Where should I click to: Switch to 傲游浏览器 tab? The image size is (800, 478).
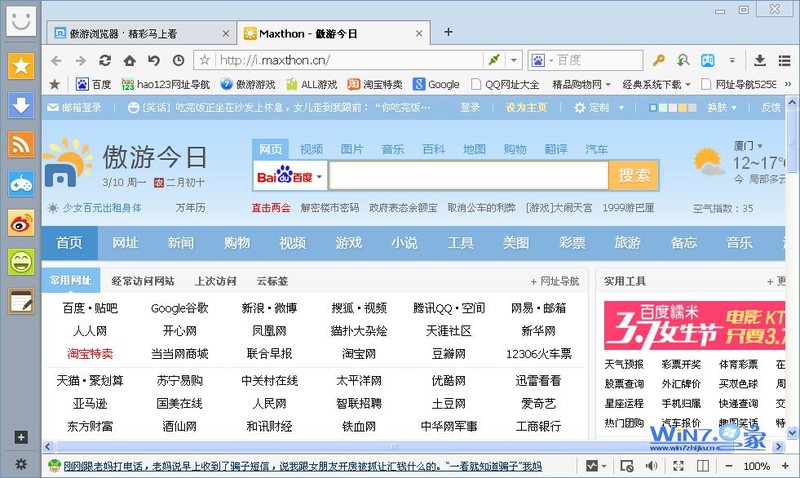click(141, 34)
